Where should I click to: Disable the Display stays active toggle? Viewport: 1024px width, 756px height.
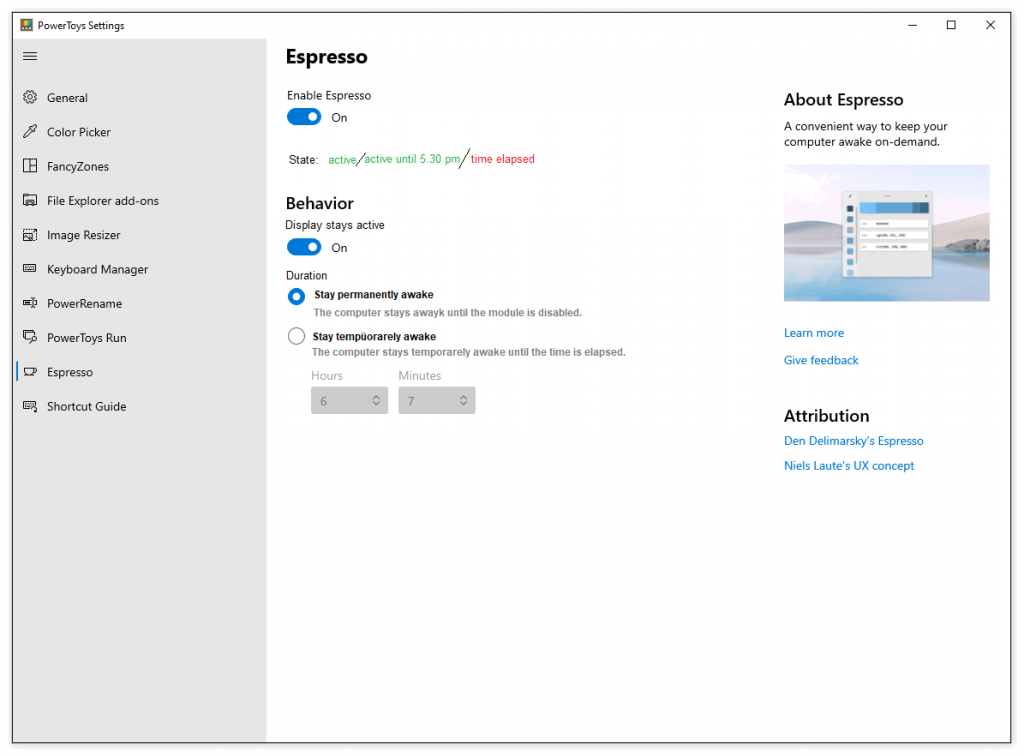pos(304,247)
